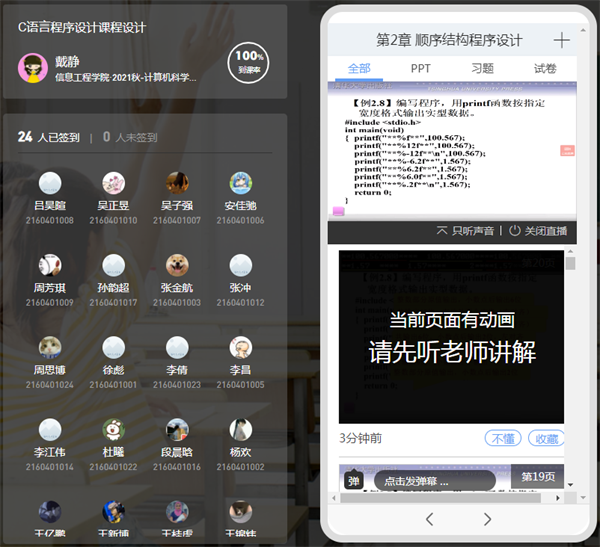This screenshot has width=600, height=547.
Task: Toggle the 弹 danmaku switch
Action: (x=353, y=481)
